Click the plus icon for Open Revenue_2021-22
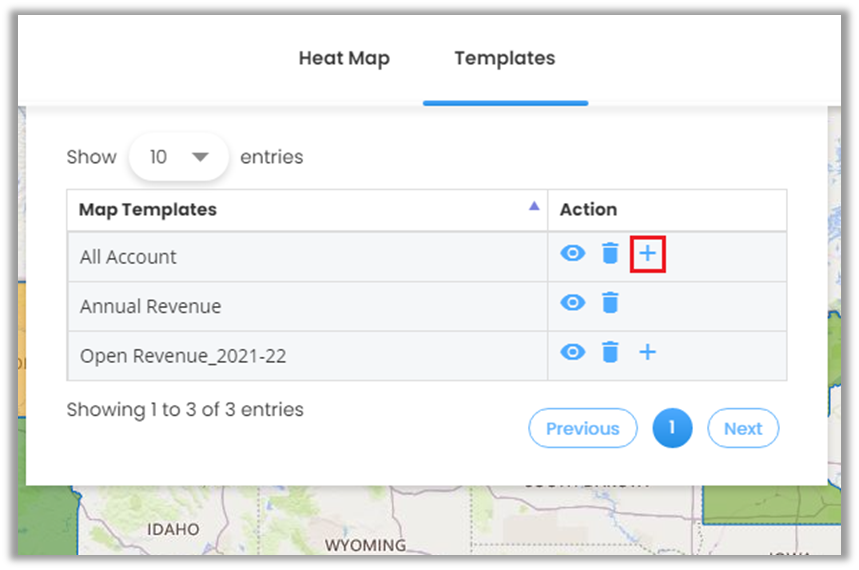Image resolution: width=859 pixels, height=570 pixels. 648,352
